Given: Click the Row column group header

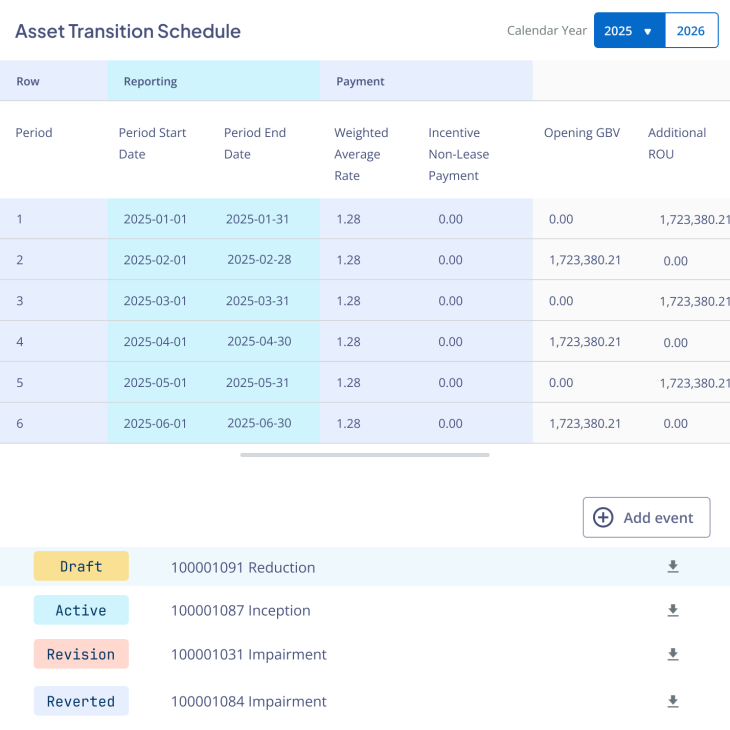Looking at the screenshot, I should pyautogui.click(x=54, y=81).
